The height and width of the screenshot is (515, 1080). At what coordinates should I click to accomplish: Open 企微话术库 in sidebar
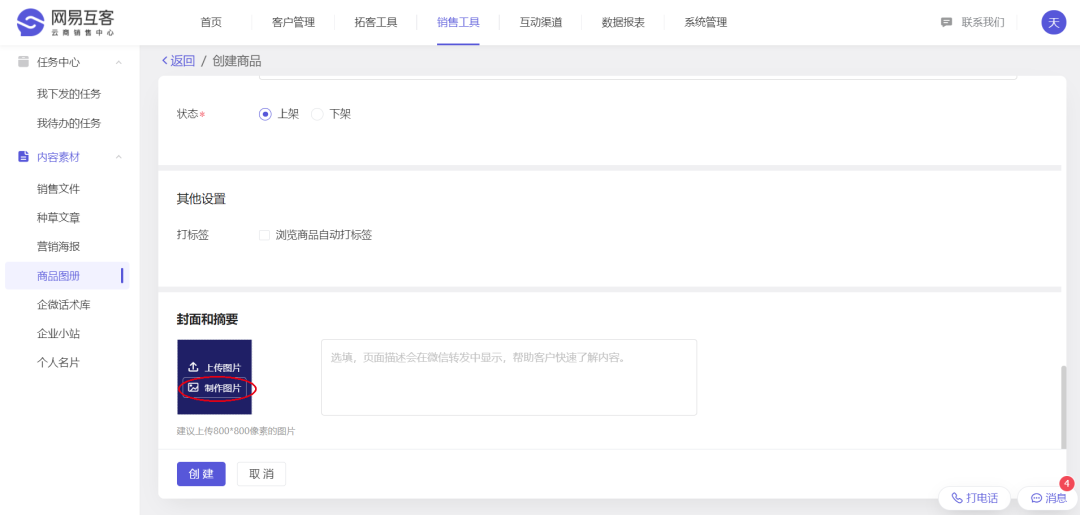point(63,304)
